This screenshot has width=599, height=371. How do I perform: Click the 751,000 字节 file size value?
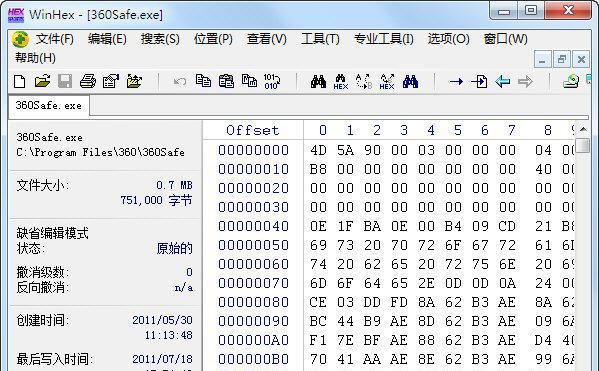(156, 200)
